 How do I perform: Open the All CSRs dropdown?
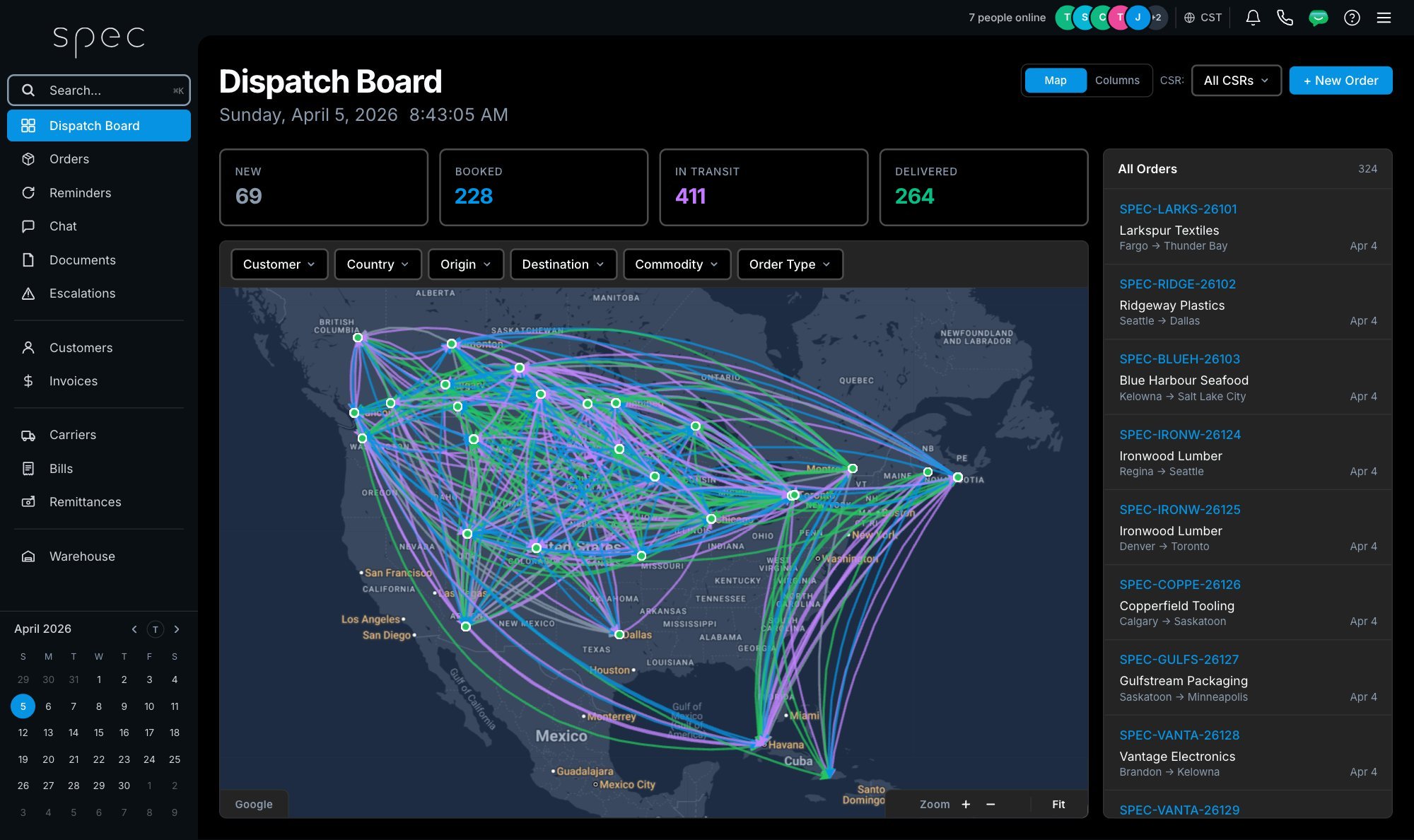coord(1236,81)
